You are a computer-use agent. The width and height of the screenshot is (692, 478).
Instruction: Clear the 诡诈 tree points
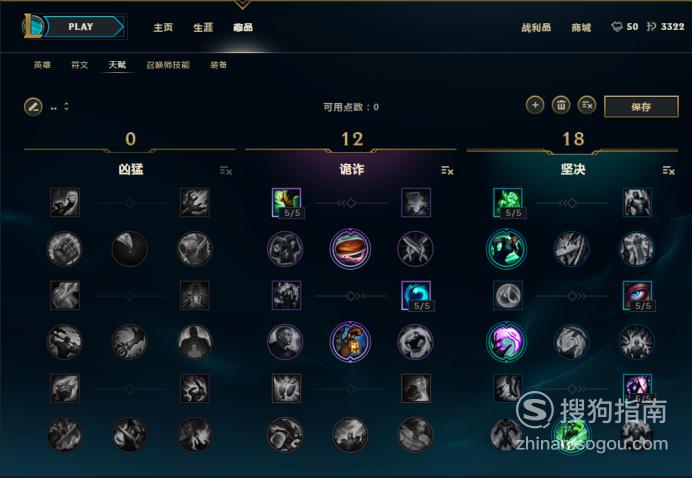pos(447,170)
